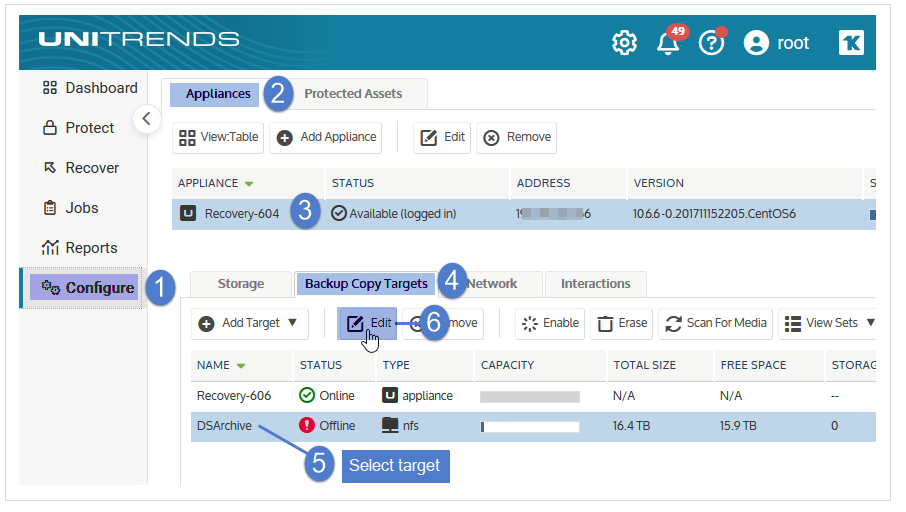Click the Recovery-604 appliance icon
Image resolution: width=906 pixels, height=512 pixels.
188,214
